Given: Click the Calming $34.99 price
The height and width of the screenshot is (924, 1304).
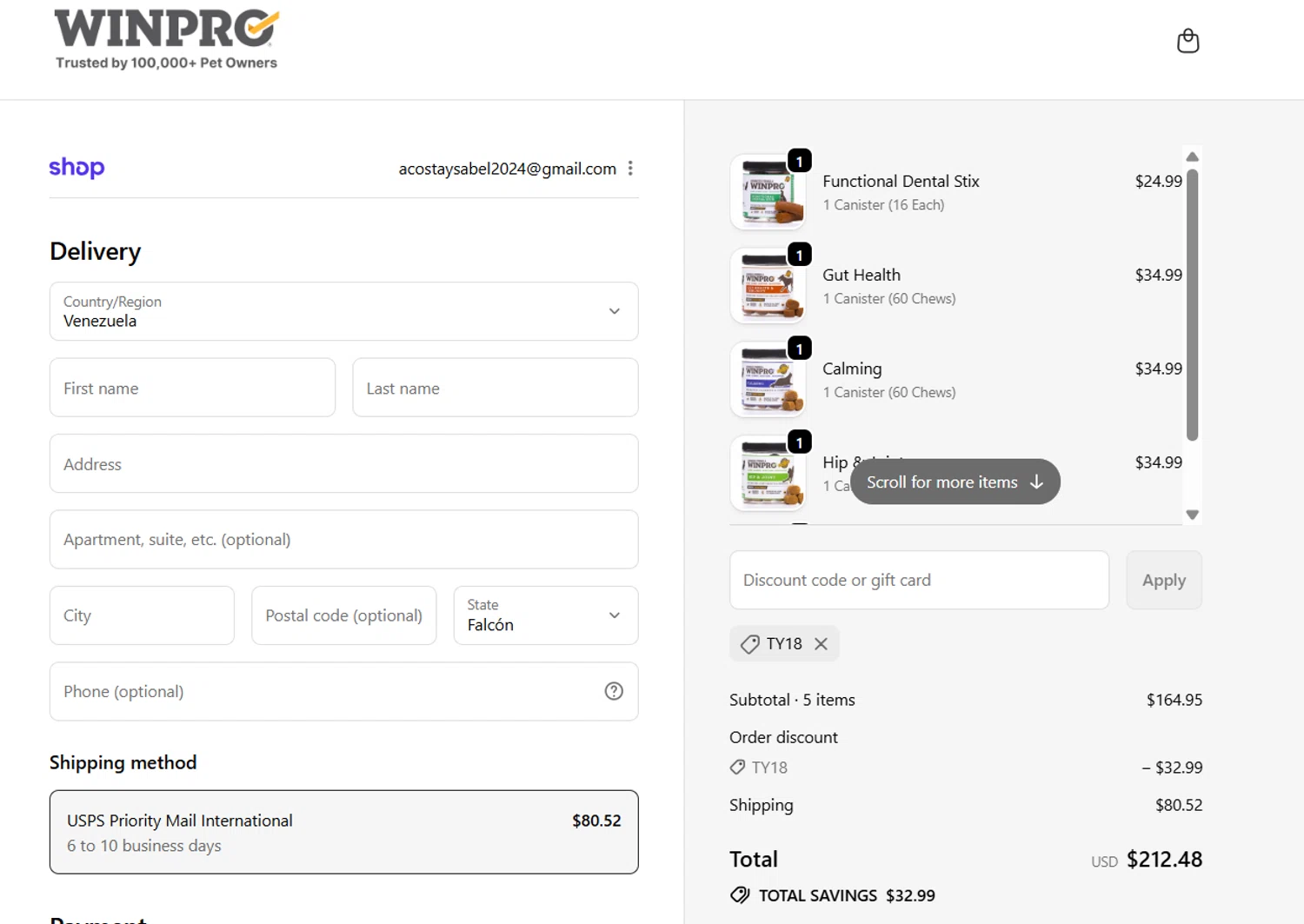Looking at the screenshot, I should 1159,369.
